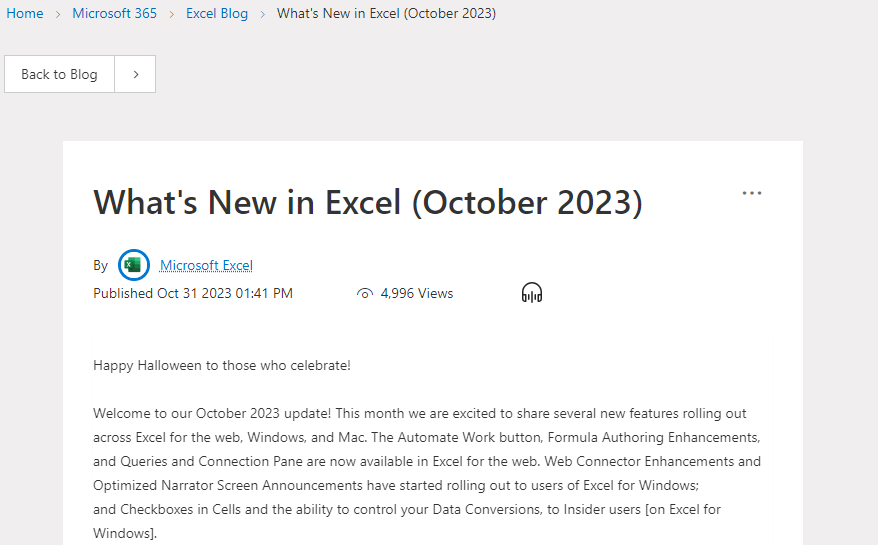Open the Microsoft Excel author profile link

(x=206, y=265)
